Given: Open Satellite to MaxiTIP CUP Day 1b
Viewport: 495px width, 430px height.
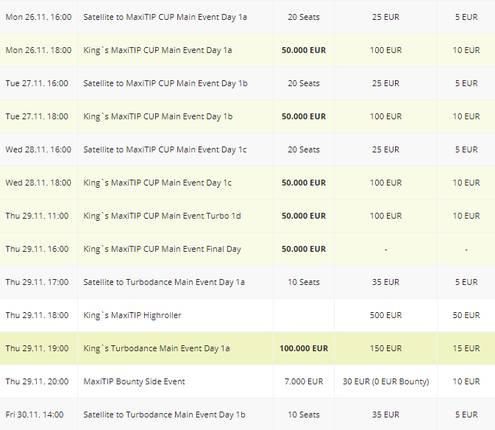Looking at the screenshot, I should 165,83.
